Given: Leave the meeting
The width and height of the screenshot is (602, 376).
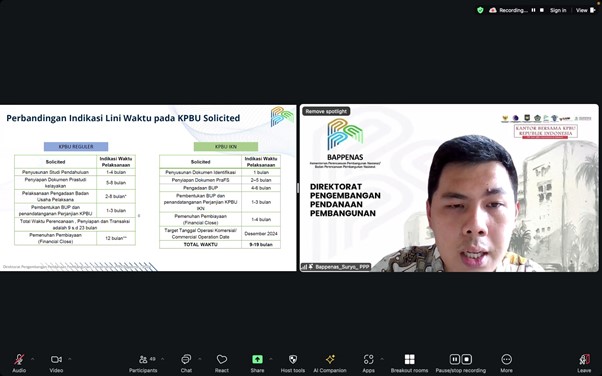Looking at the screenshot, I should pyautogui.click(x=584, y=359).
